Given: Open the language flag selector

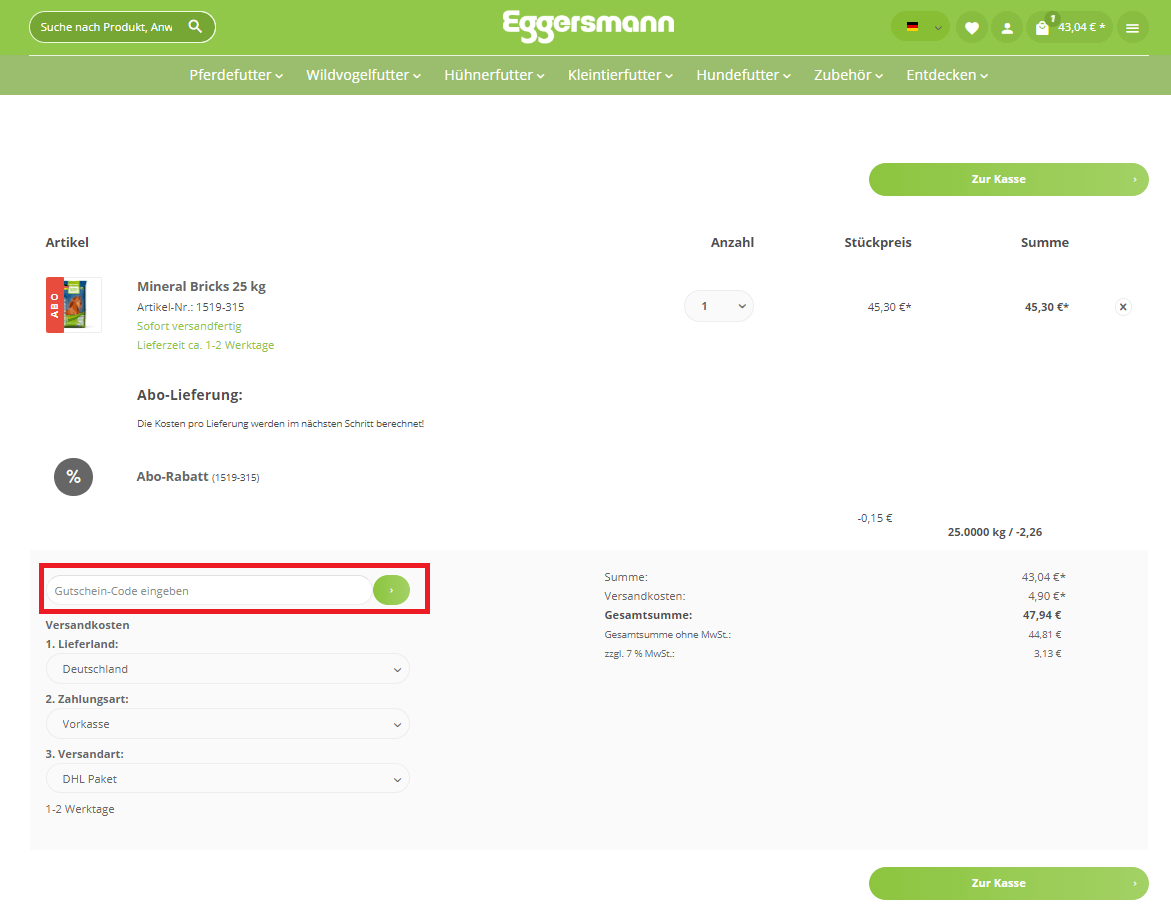Looking at the screenshot, I should point(920,27).
